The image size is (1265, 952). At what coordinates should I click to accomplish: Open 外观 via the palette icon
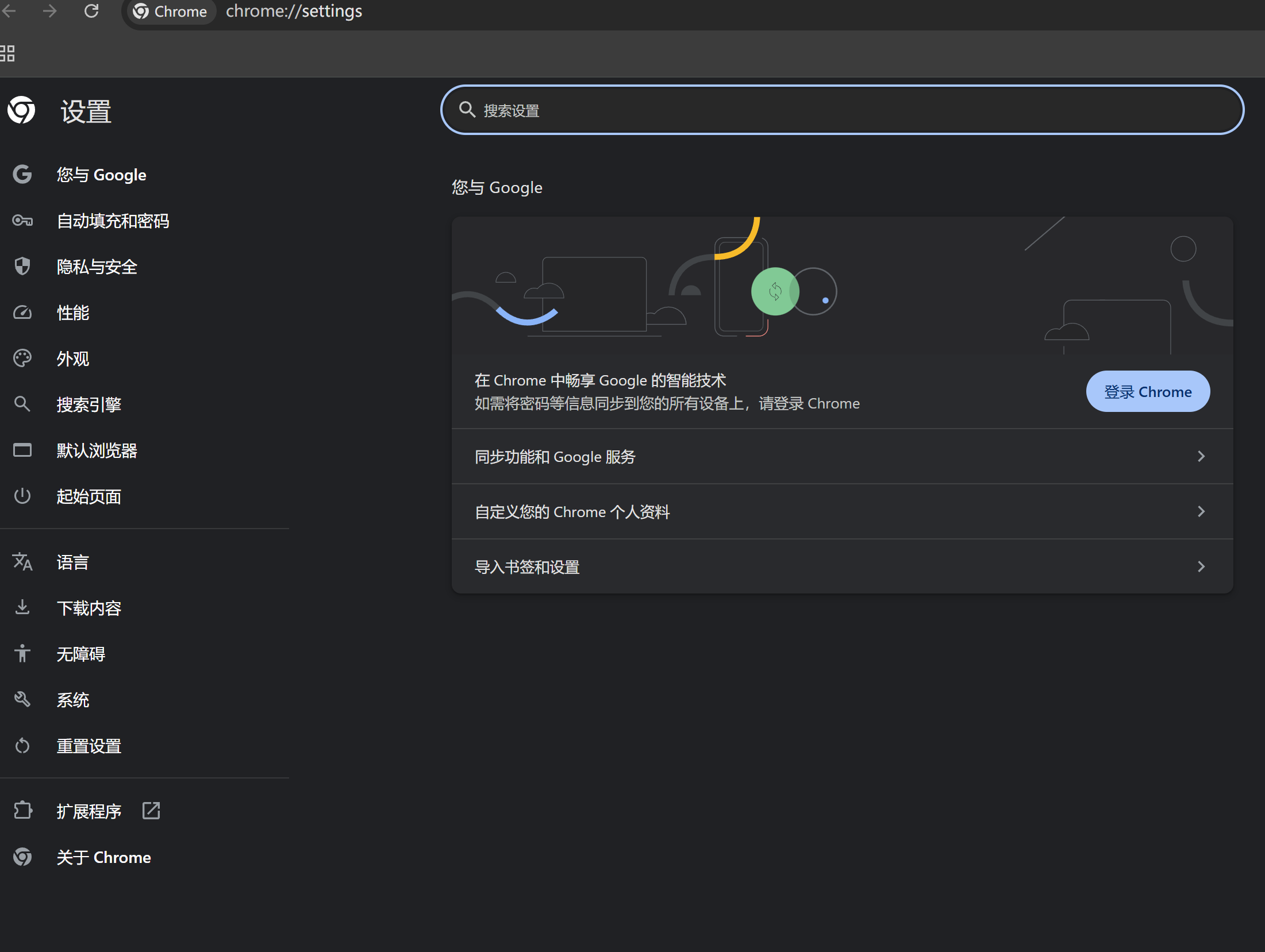(22, 358)
